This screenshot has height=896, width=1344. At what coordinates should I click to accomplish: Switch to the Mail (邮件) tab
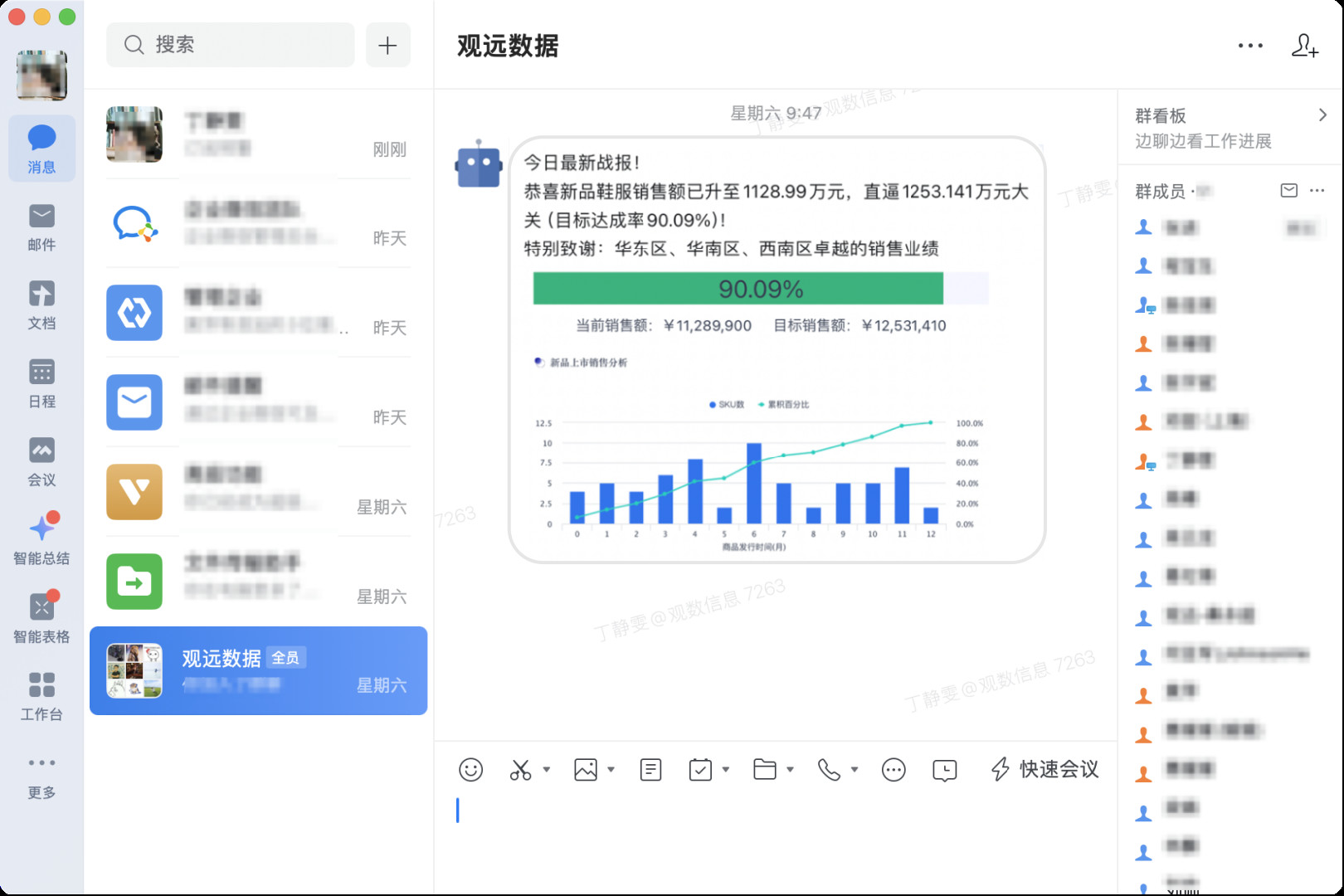point(41,226)
